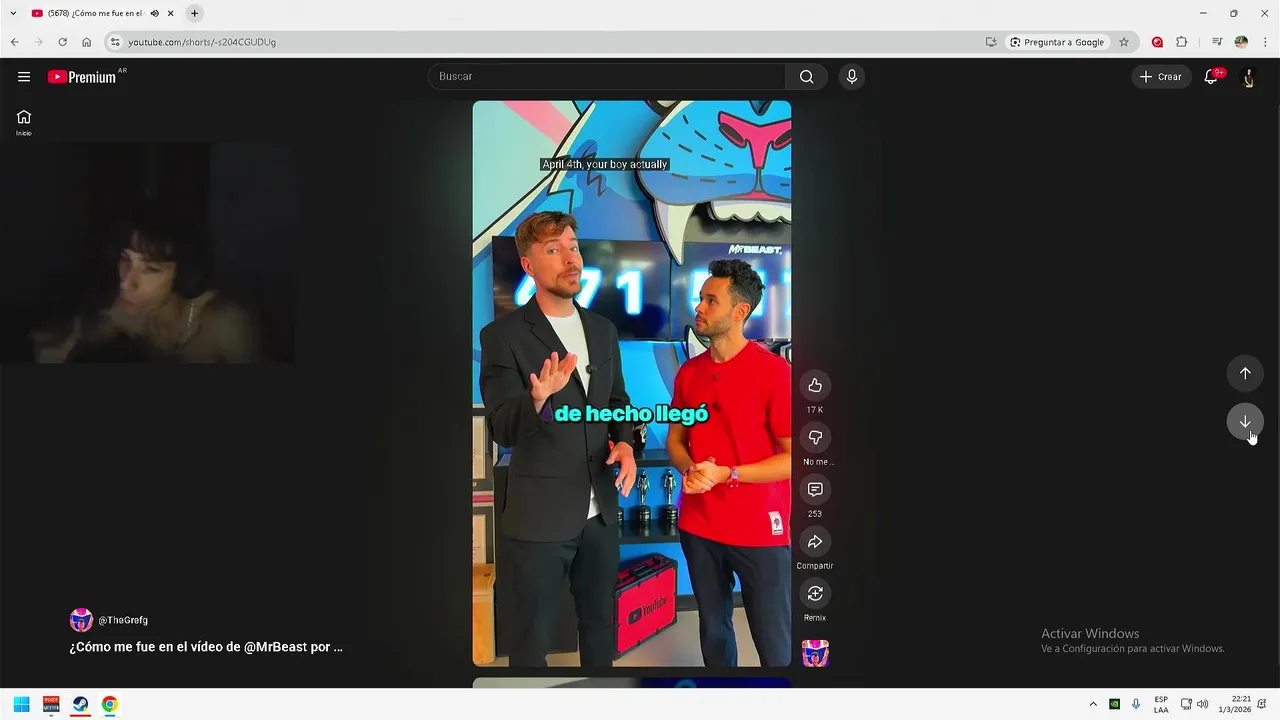The image size is (1280, 720).
Task: Open a new browser tab
Action: point(194,13)
